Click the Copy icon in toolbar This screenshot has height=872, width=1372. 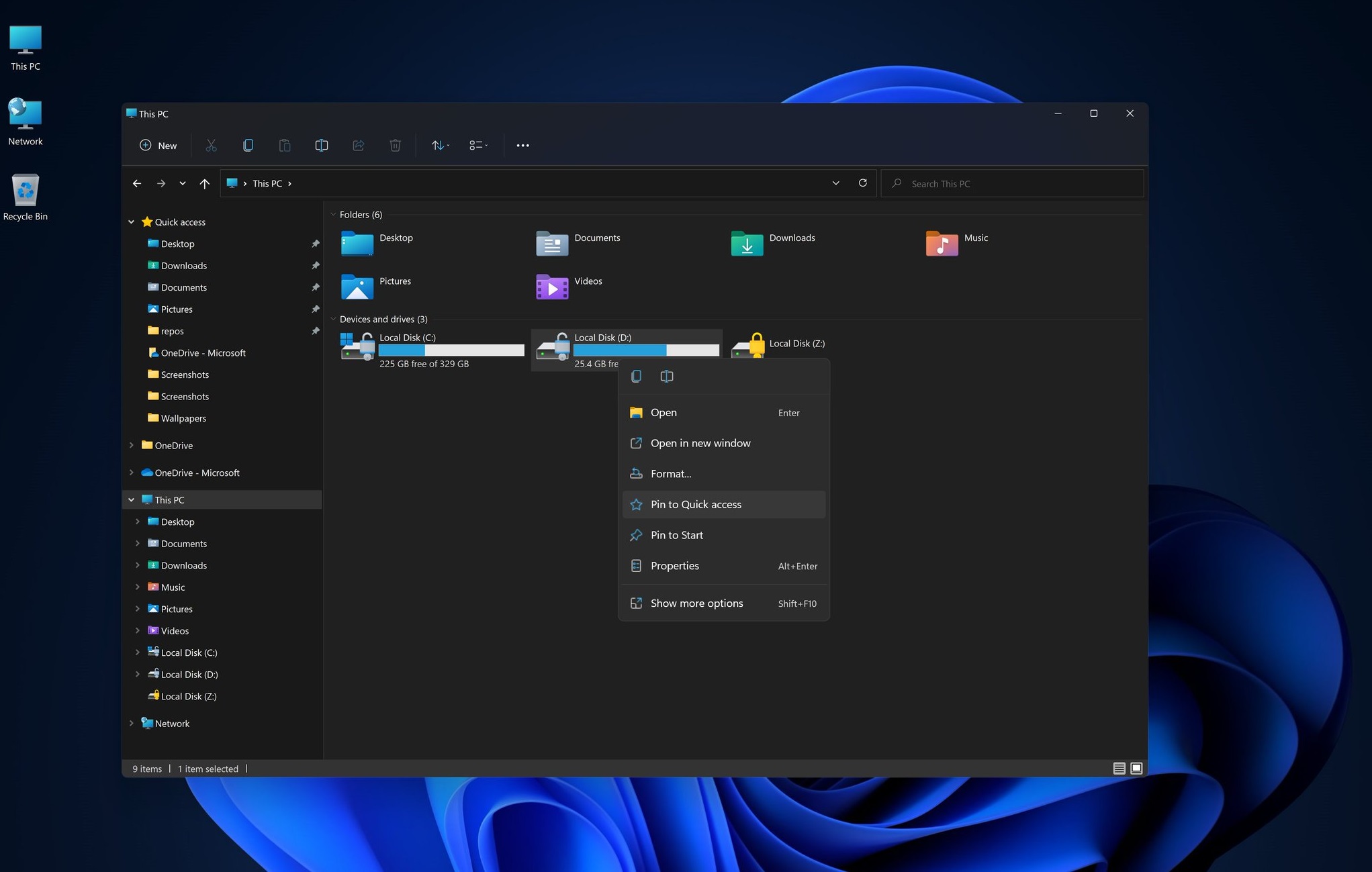247,145
